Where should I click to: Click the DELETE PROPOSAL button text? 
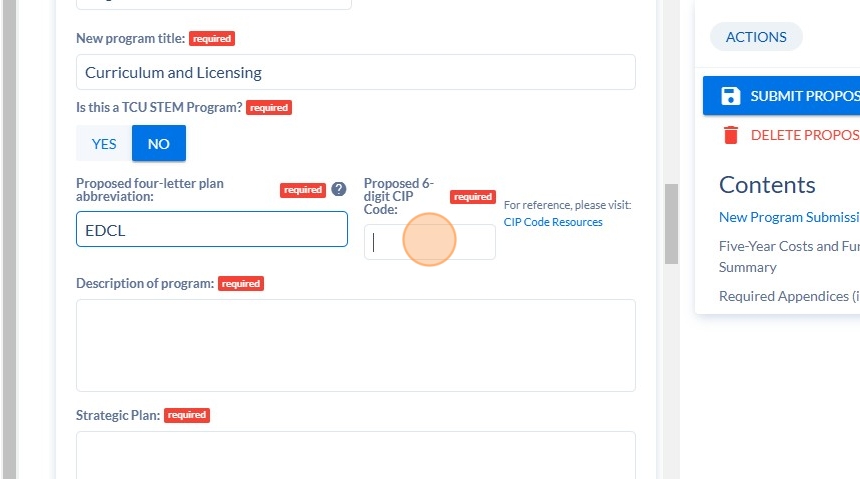805,135
